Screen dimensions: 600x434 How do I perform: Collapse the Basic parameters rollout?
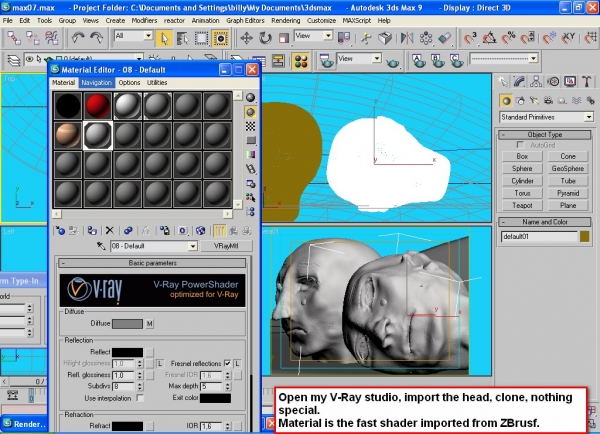pos(152,263)
